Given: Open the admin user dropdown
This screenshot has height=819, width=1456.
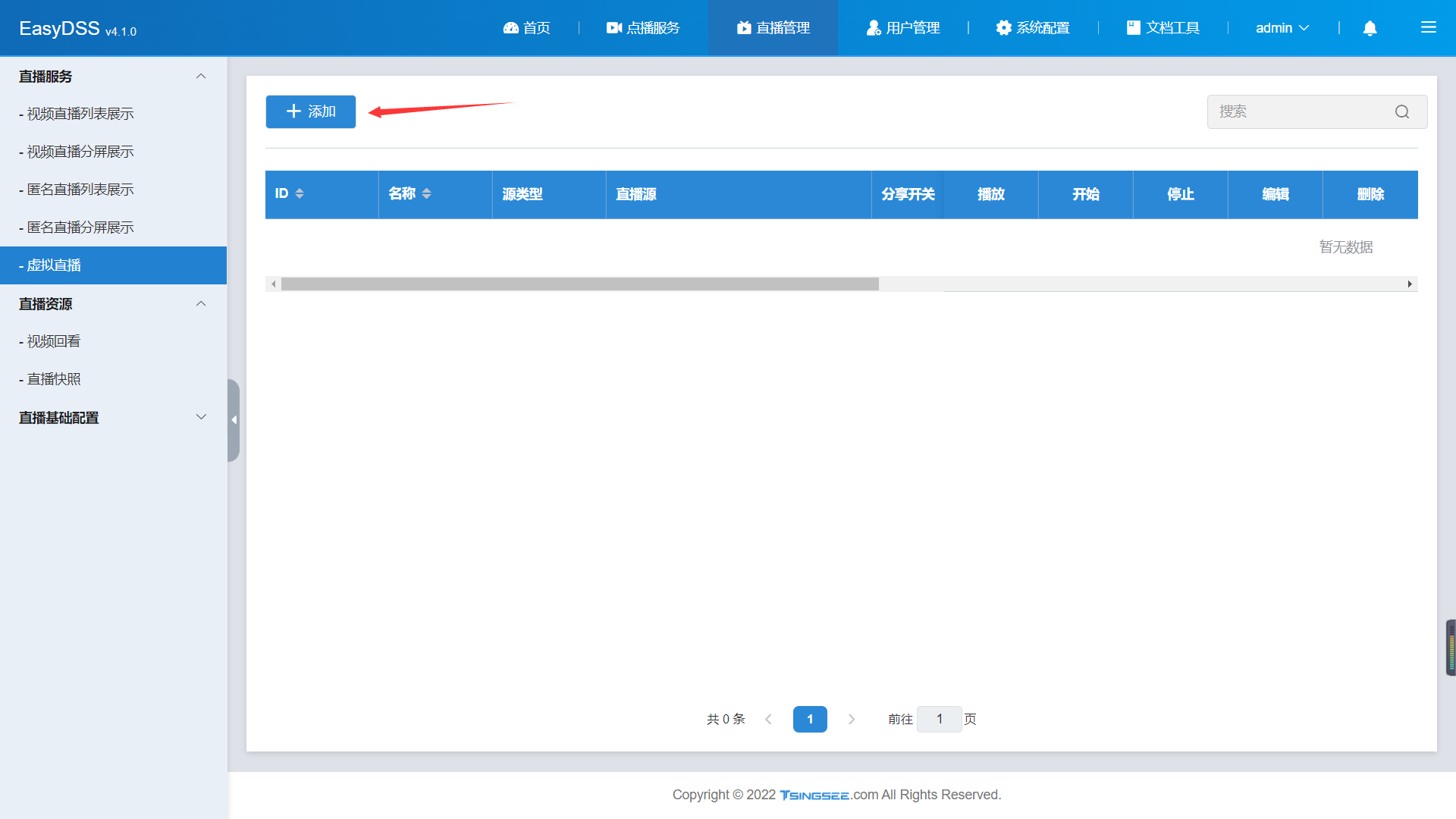Looking at the screenshot, I should coord(1282,28).
